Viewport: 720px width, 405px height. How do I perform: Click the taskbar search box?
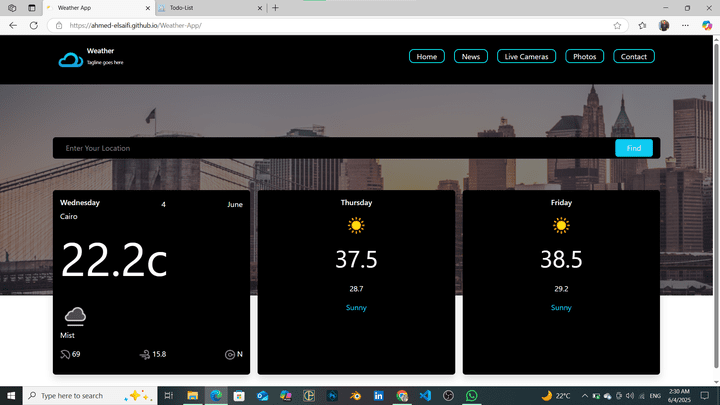(90, 395)
